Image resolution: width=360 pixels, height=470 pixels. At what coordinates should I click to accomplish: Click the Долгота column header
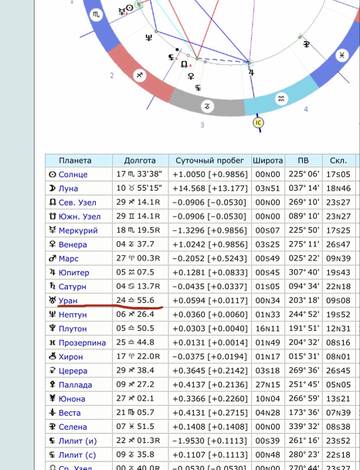point(140,160)
